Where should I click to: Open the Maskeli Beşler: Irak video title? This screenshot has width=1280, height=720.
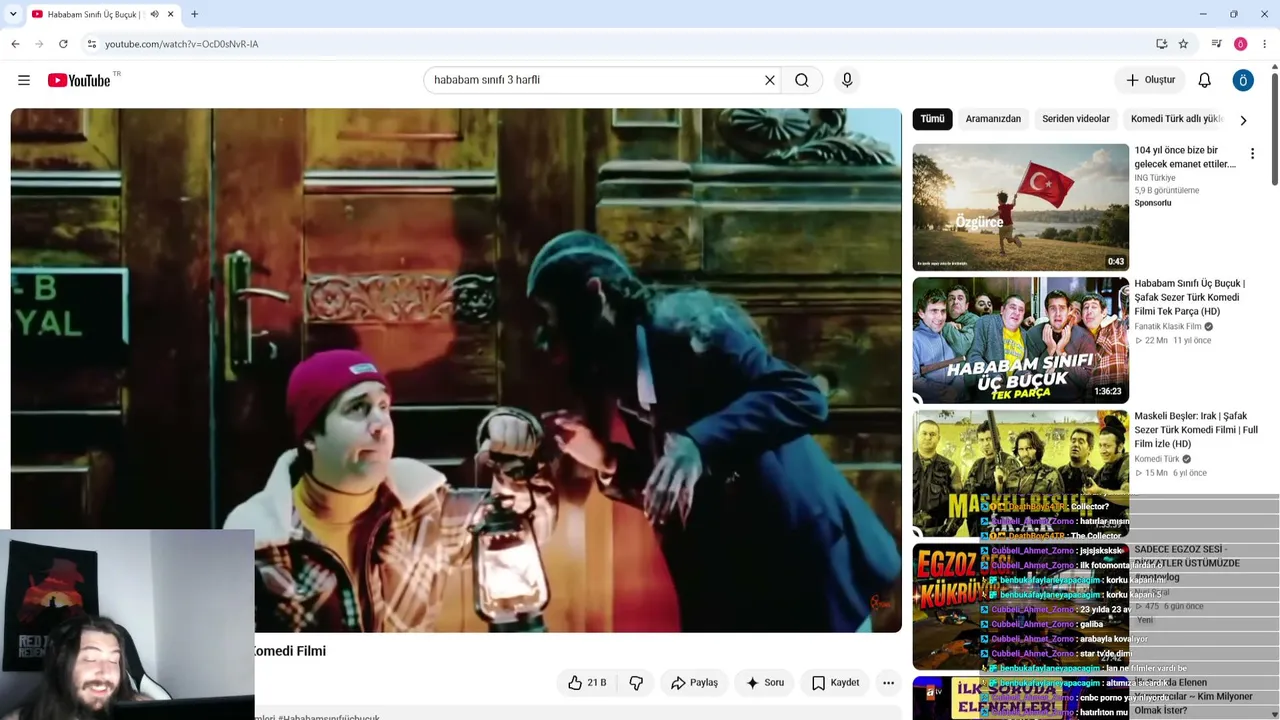(x=1196, y=430)
